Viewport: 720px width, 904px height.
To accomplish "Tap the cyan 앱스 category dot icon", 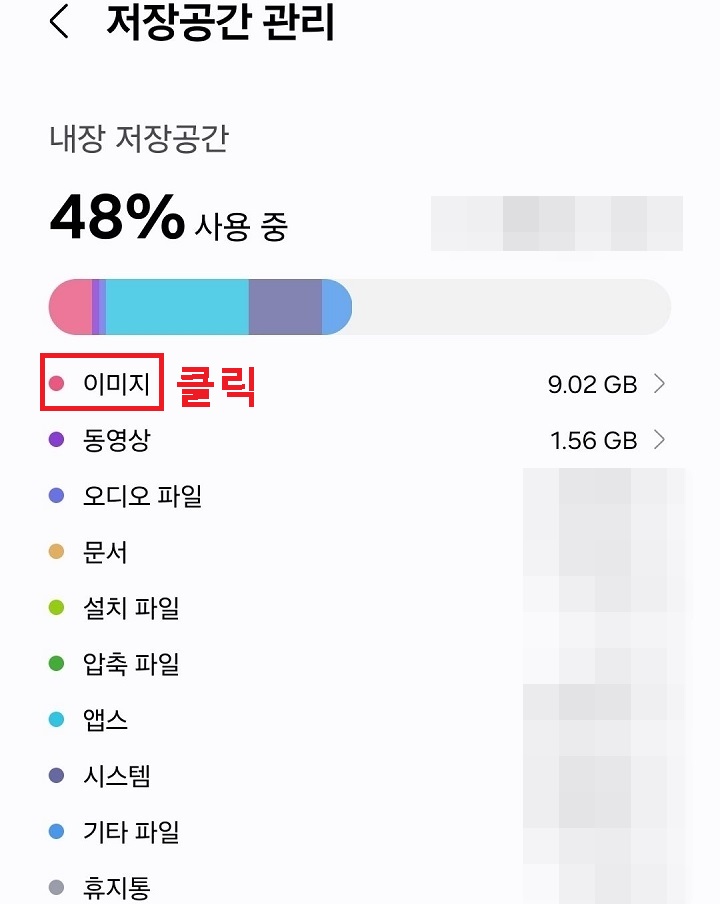I will (x=57, y=719).
